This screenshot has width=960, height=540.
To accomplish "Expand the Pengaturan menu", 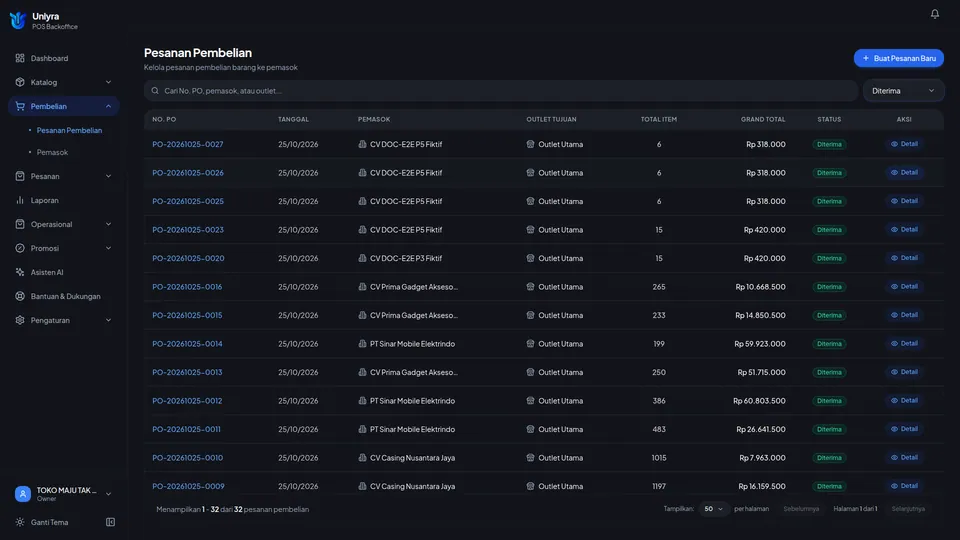I will (63, 320).
